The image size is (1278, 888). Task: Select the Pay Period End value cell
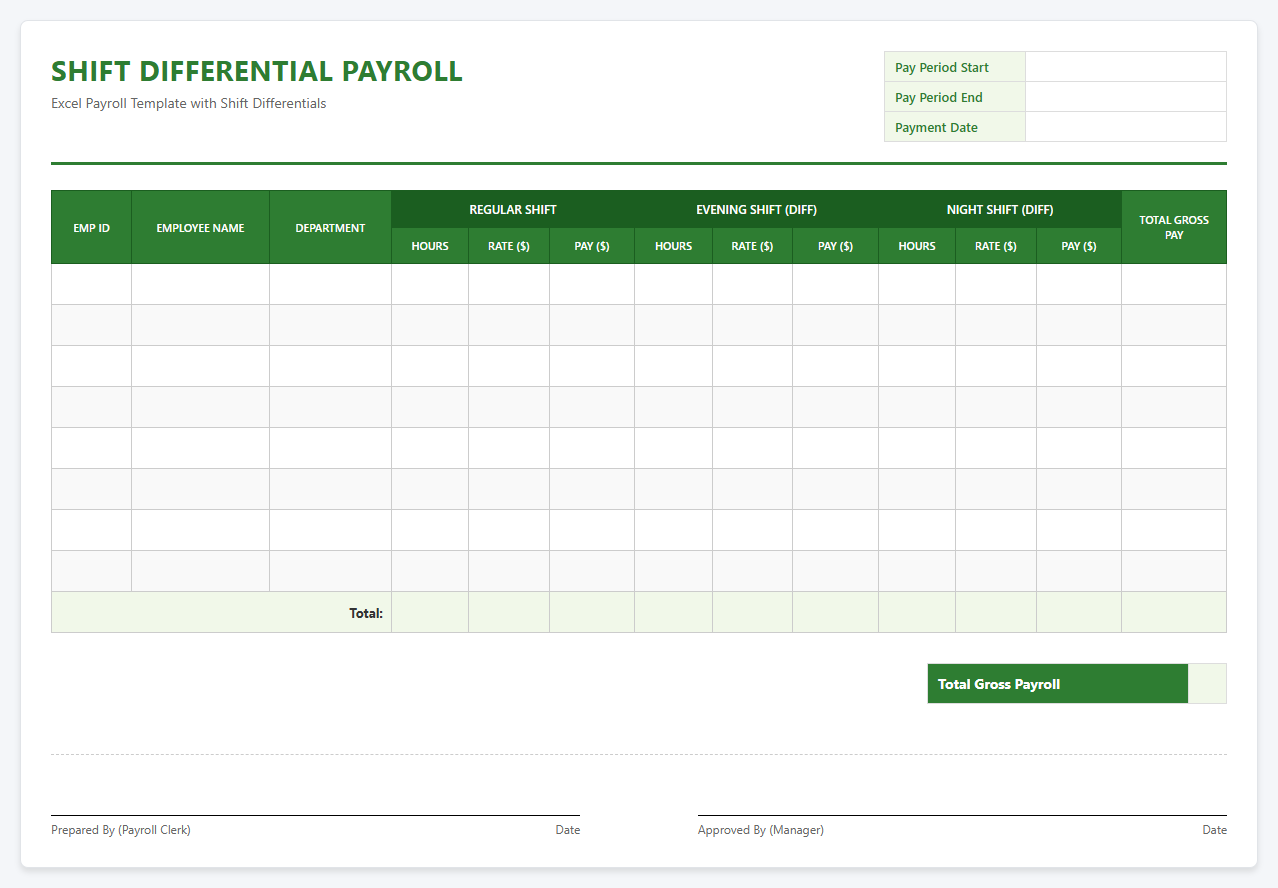(x=1125, y=97)
